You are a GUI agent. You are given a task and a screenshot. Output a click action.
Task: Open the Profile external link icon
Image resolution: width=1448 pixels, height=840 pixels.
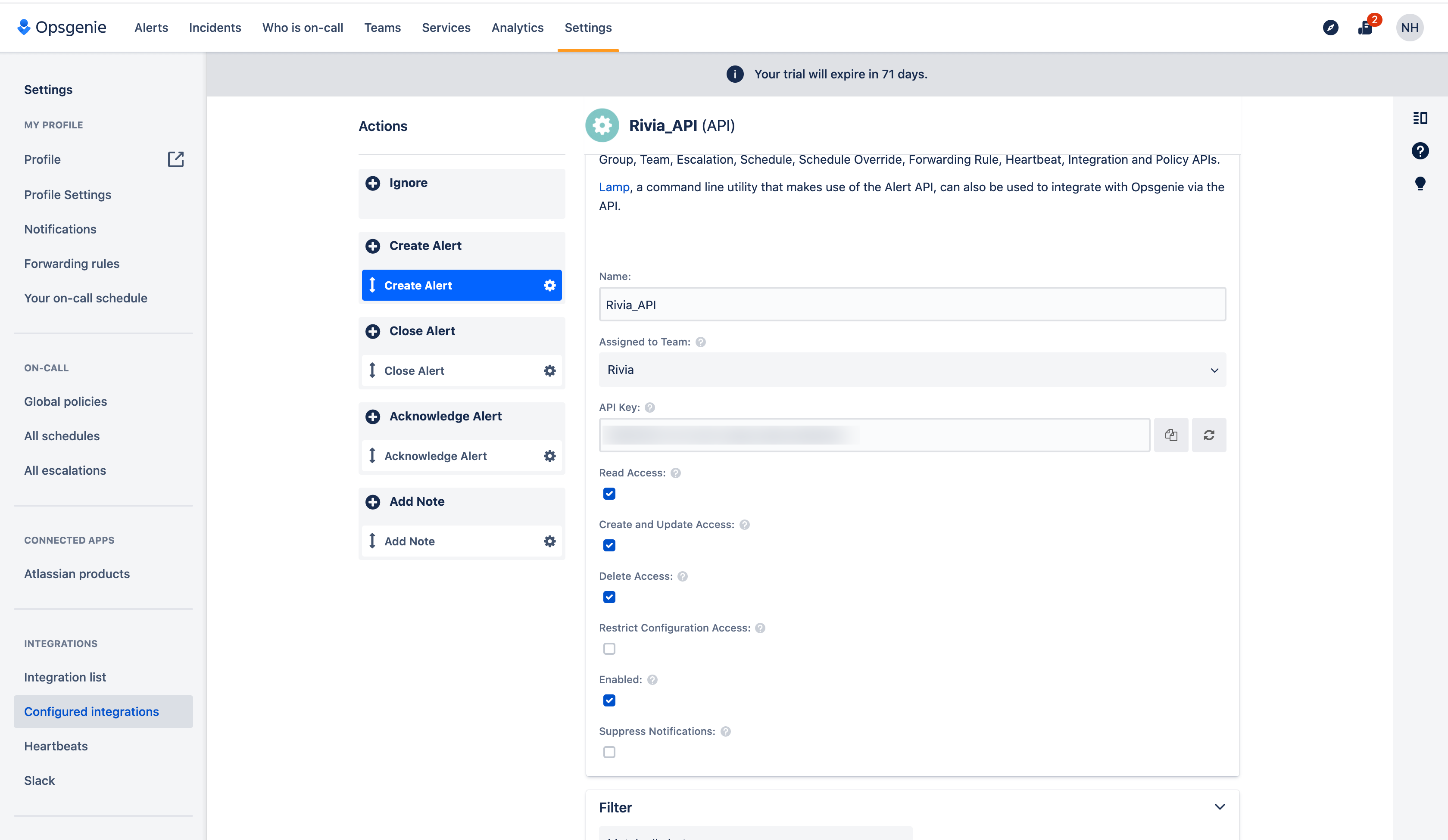(x=175, y=159)
